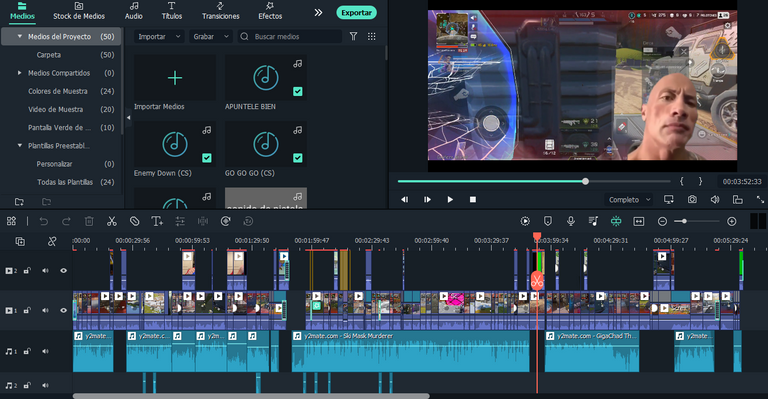Screen dimensions: 768x399
Task: Set mark-out with right brace
Action: (700, 181)
